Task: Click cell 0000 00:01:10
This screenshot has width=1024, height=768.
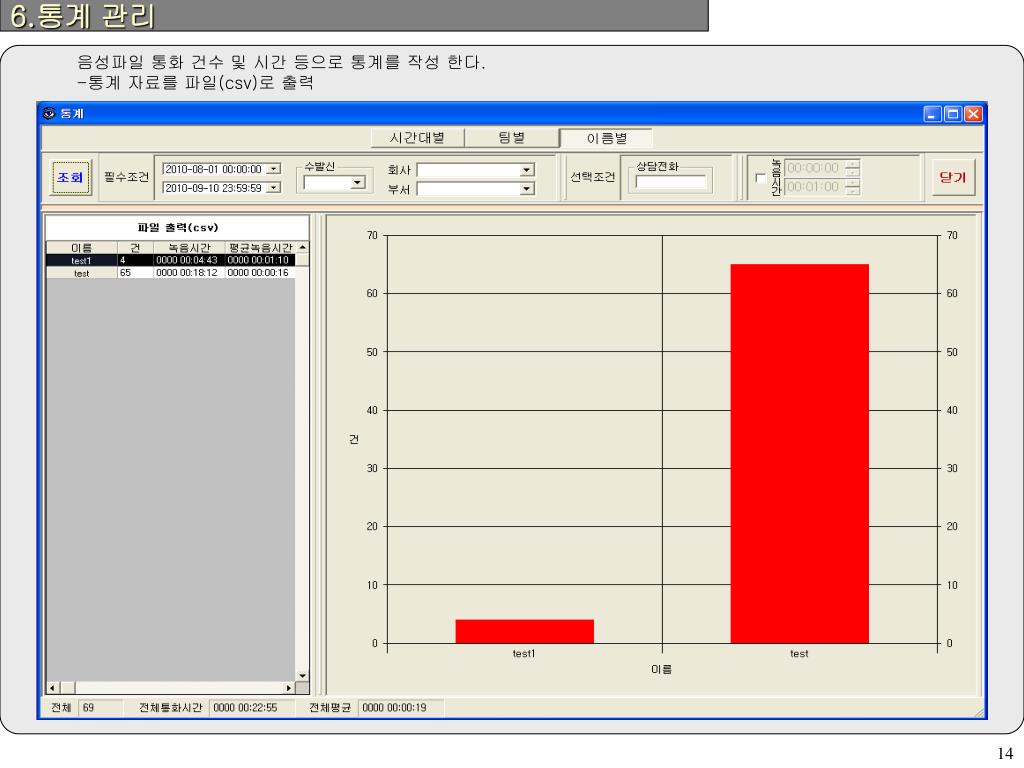Action: (x=260, y=260)
